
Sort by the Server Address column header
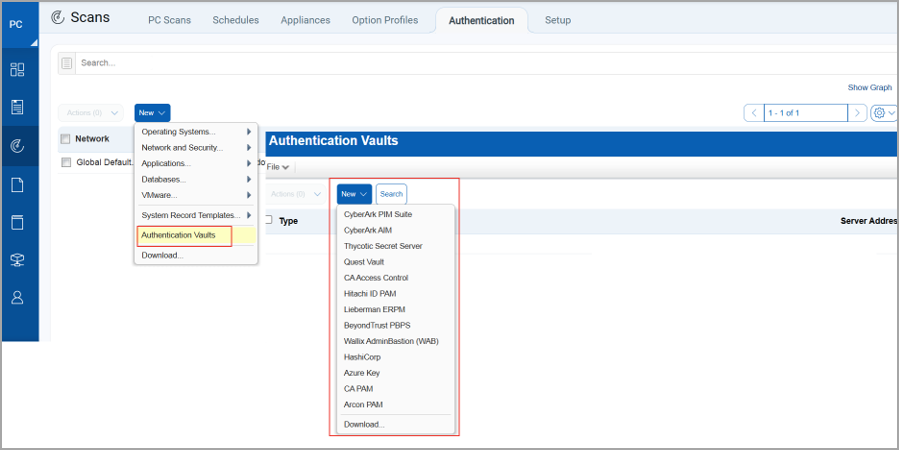[x=869, y=221]
